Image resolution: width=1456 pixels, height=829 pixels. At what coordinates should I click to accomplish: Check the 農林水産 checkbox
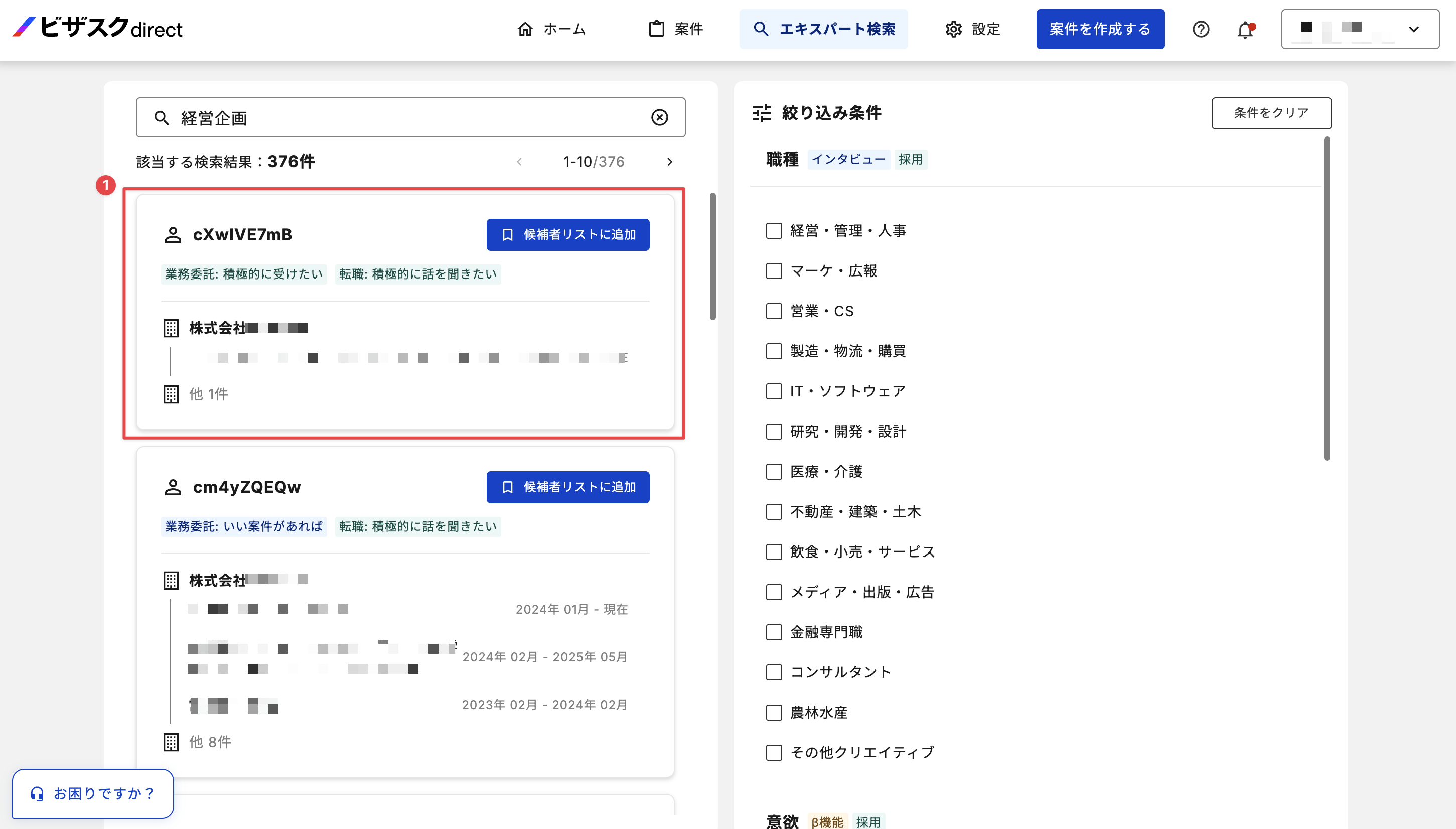tap(774, 712)
